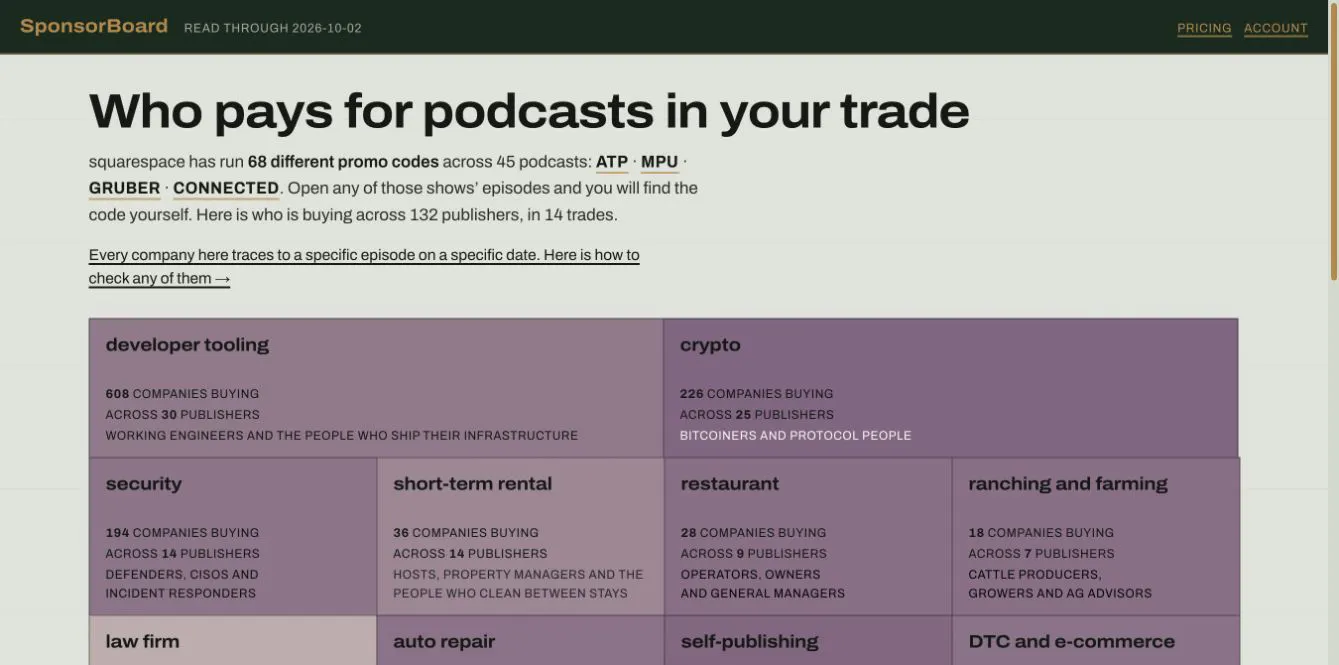Visit the CONNECTED podcast link
Image resolution: width=1339 pixels, height=665 pixels.
point(226,188)
